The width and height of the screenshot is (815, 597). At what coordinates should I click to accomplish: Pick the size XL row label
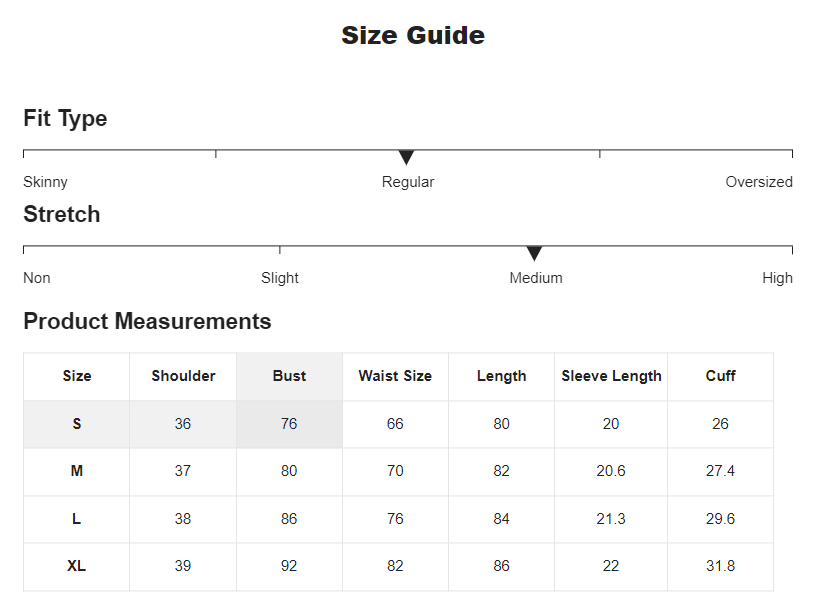(x=77, y=566)
